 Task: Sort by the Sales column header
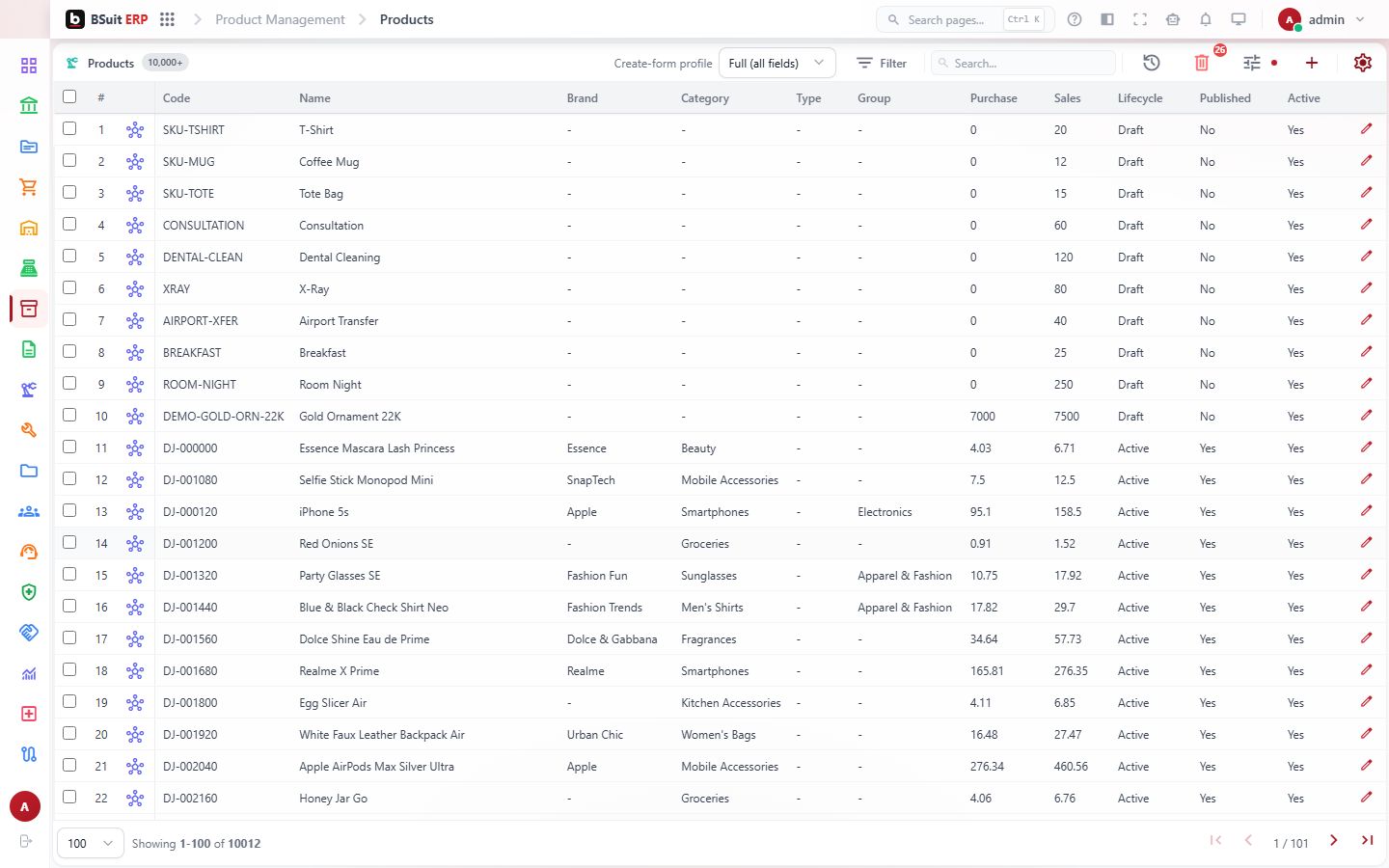[x=1068, y=98]
